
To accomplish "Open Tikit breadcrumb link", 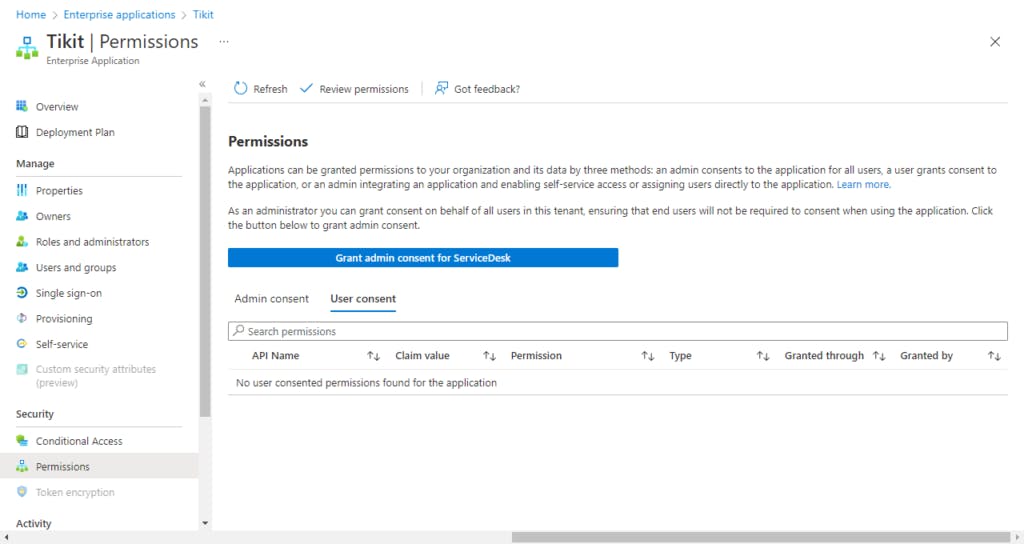I will [203, 14].
